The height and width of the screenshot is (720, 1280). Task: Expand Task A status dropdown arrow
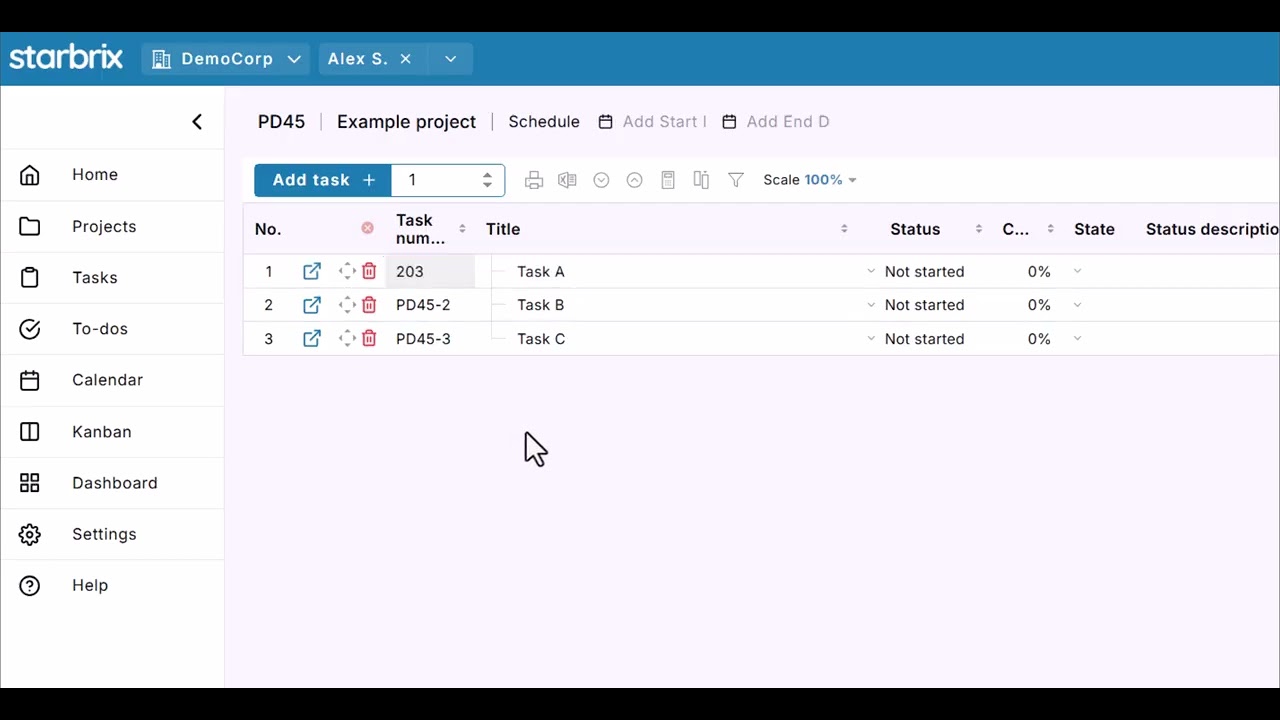coord(871,271)
